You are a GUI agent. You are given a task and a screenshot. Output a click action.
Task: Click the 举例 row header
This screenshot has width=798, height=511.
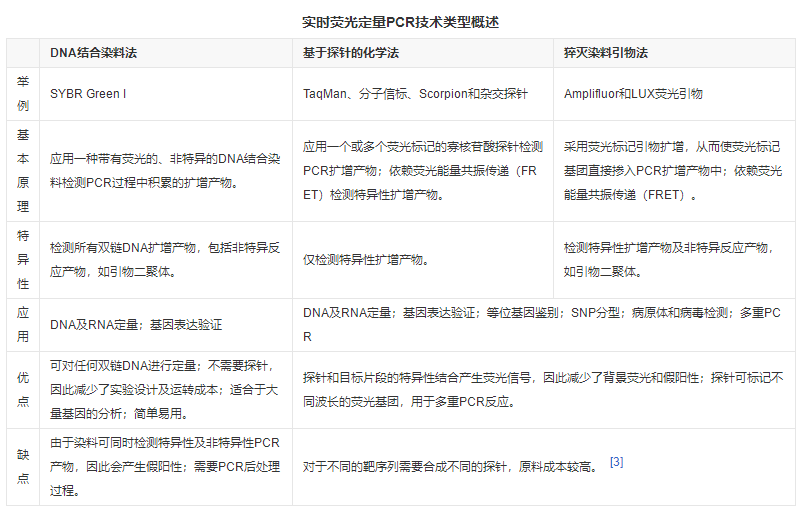point(23,93)
